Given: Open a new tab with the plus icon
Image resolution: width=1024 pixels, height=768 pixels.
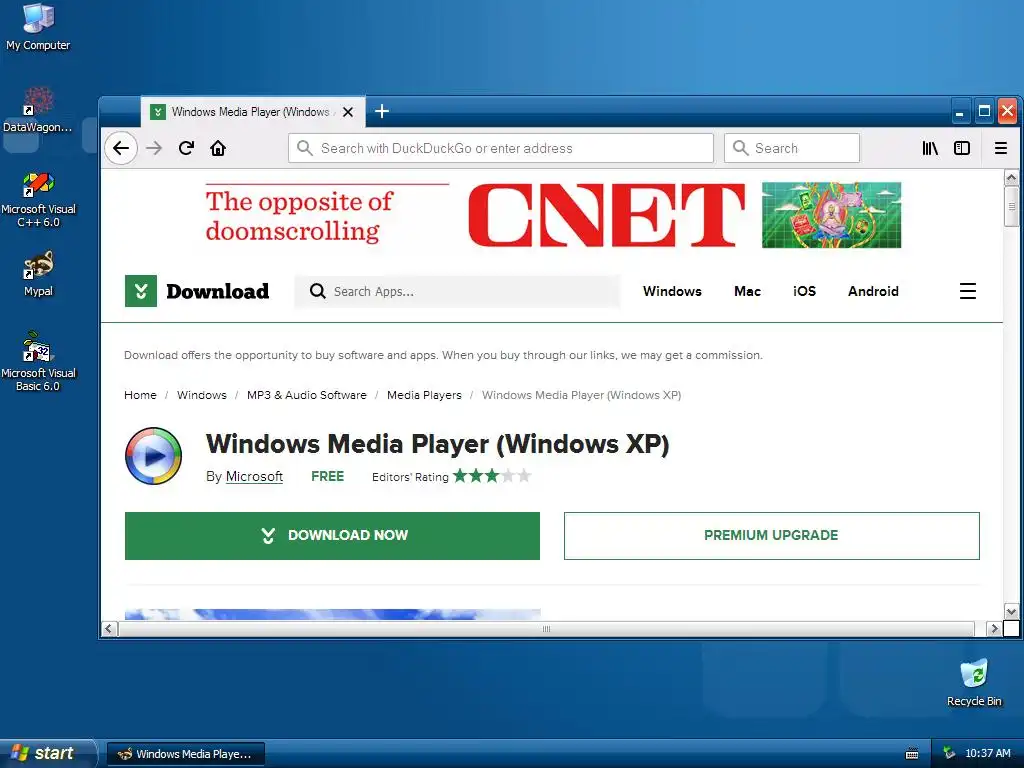Looking at the screenshot, I should (382, 112).
